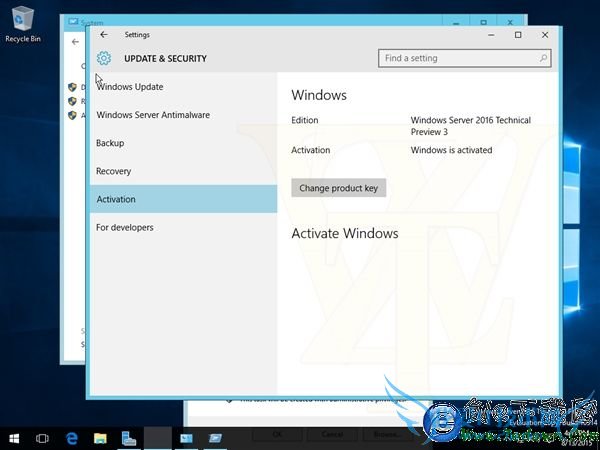Open the last taskbar window icon
The image size is (600, 450).
215,438
